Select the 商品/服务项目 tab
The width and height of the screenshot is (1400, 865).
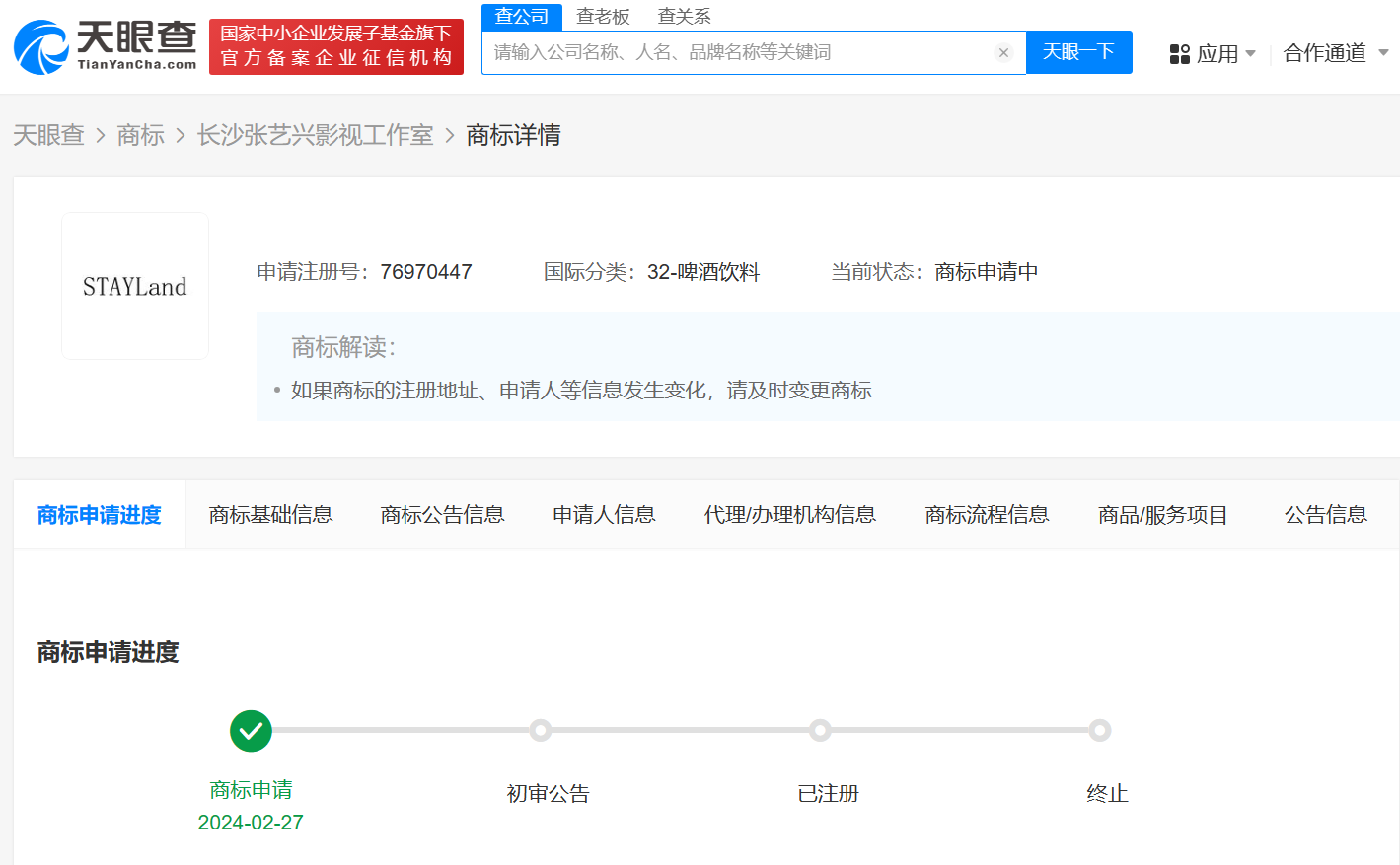coord(1163,515)
